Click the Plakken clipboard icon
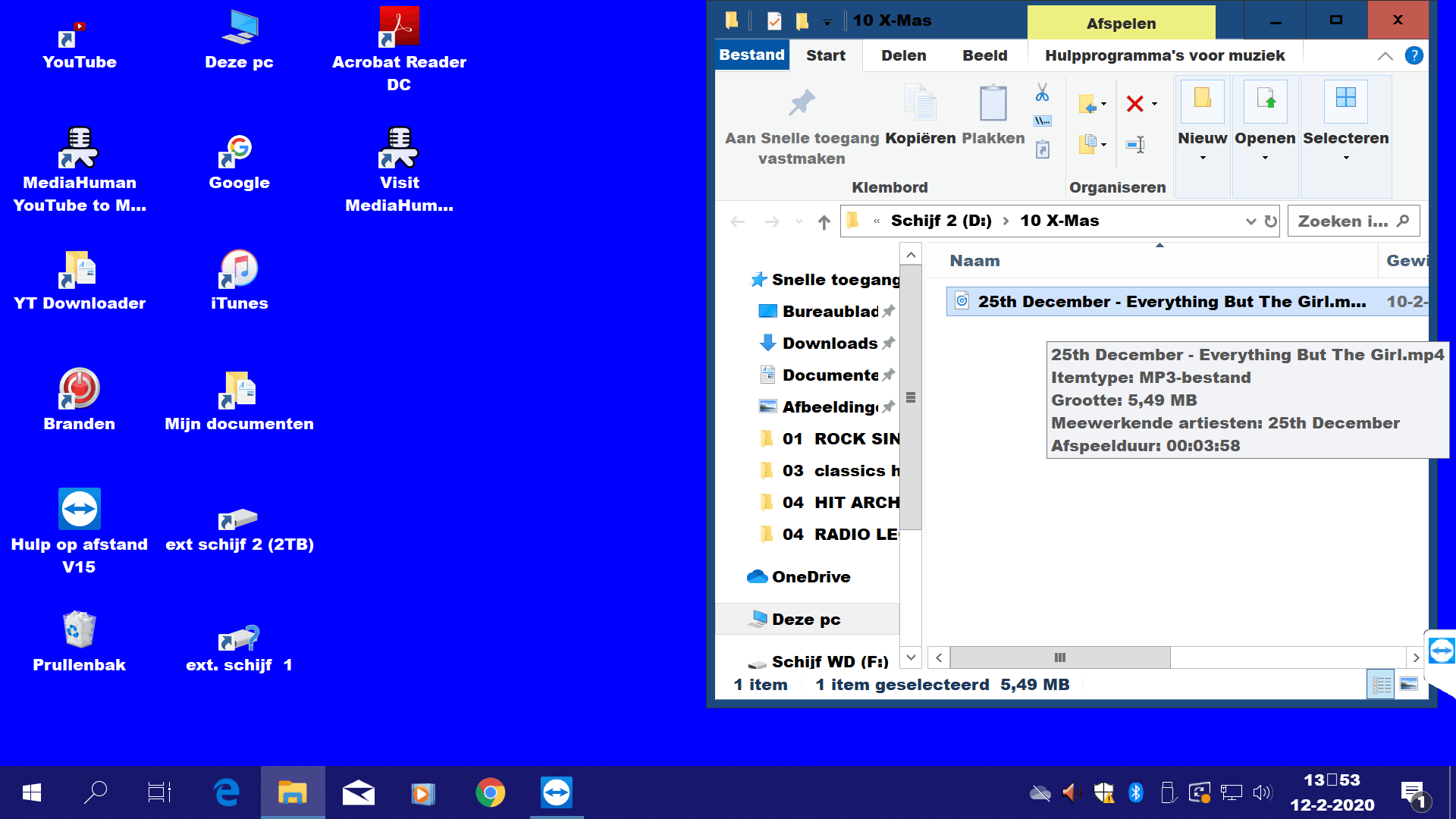This screenshot has width=1456, height=819. [993, 103]
